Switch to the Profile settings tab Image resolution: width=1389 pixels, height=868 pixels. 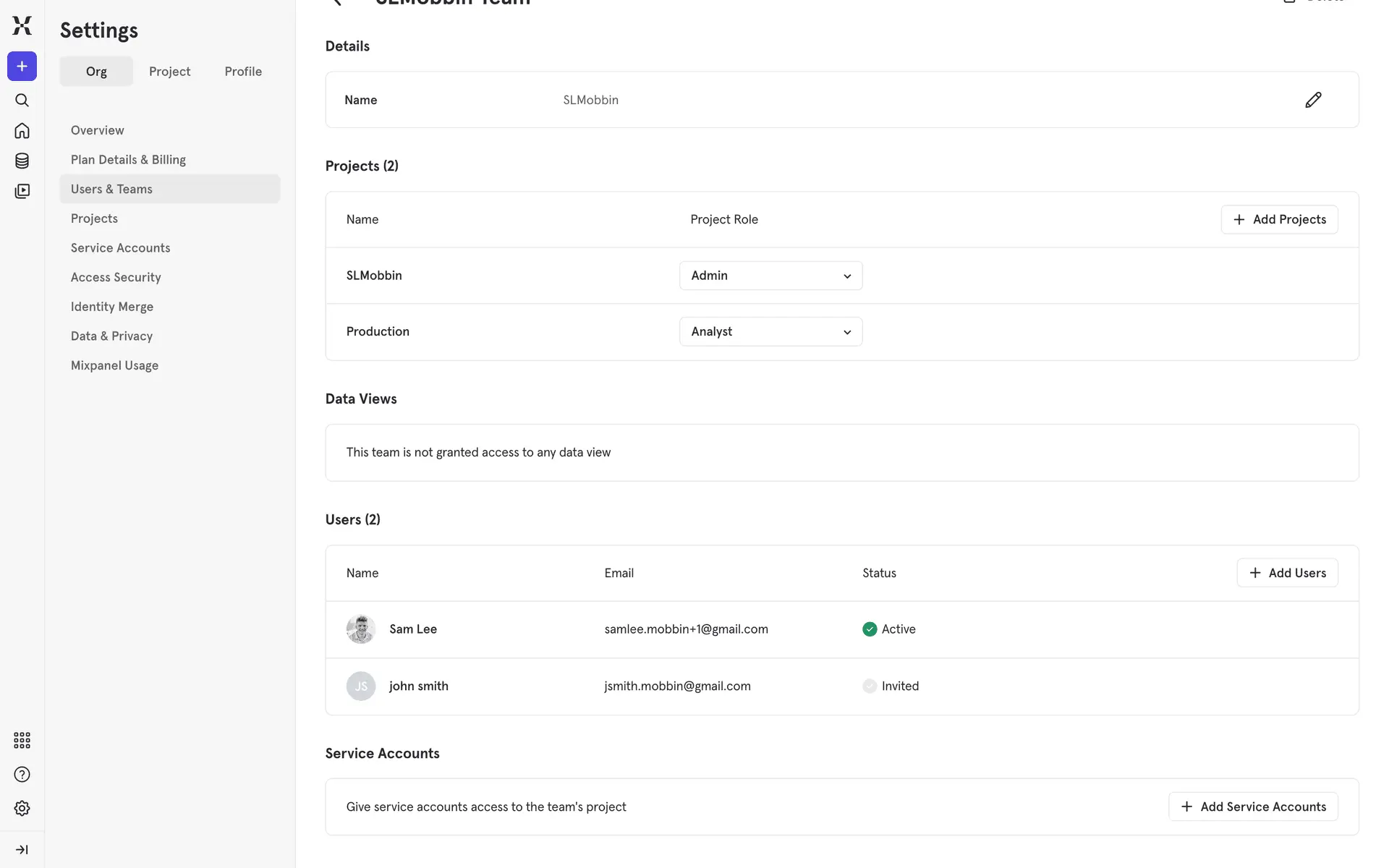pos(243,72)
